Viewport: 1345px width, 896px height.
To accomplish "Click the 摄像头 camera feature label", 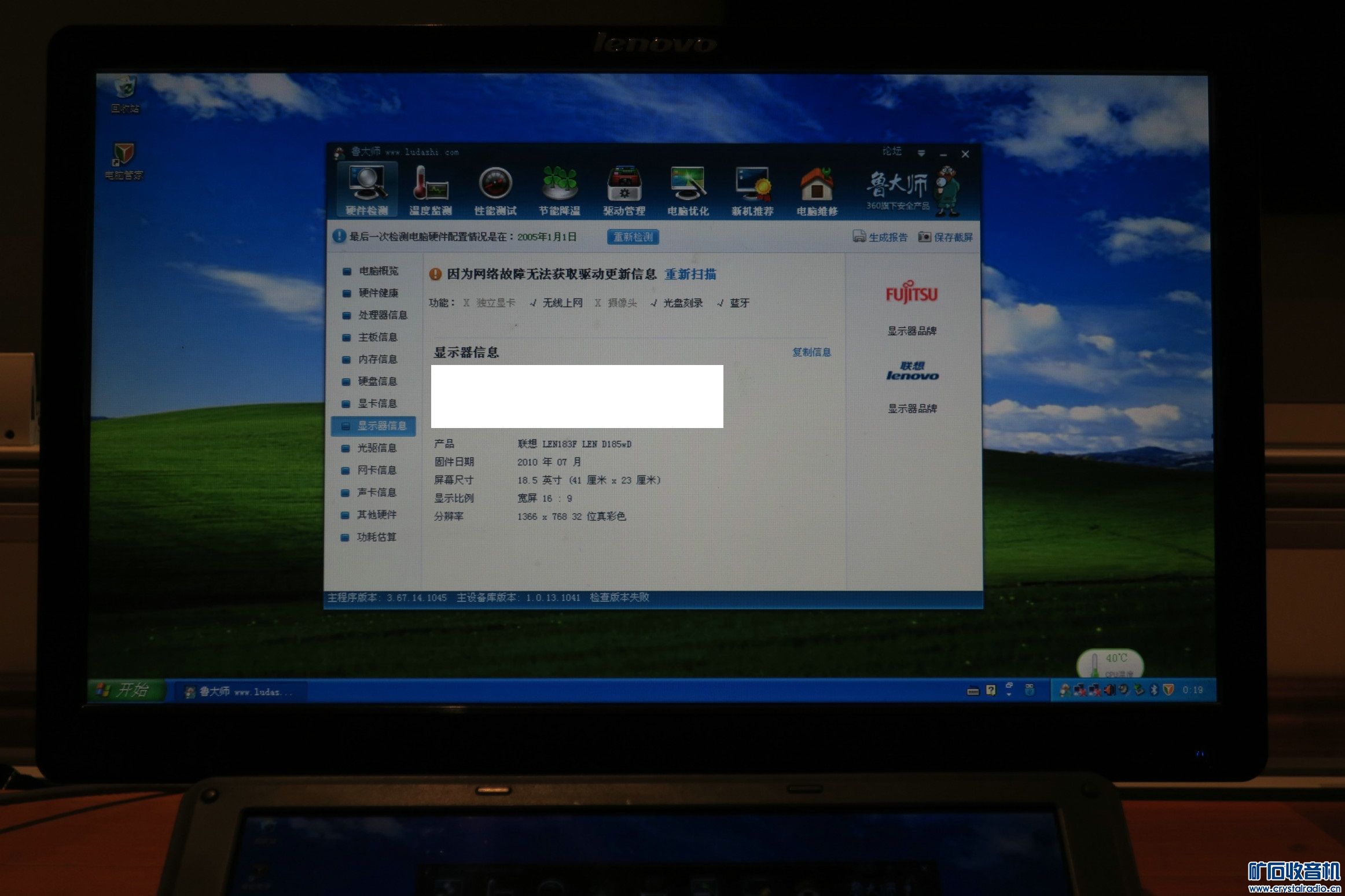I will click(622, 303).
